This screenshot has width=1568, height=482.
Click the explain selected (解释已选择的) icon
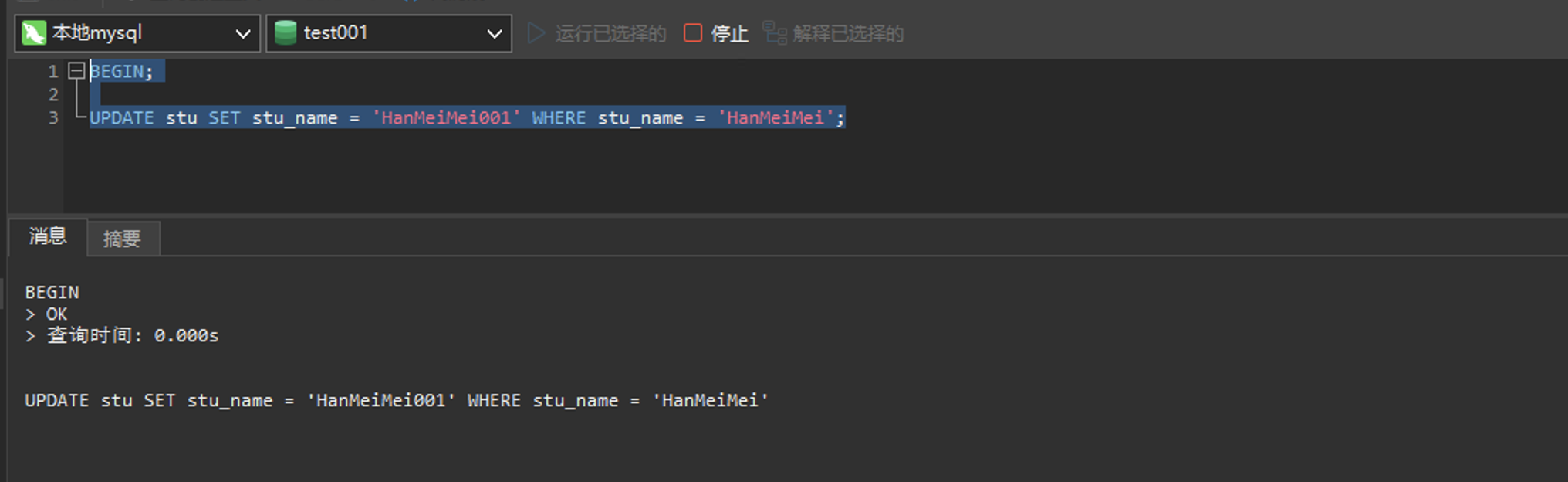pos(774,33)
